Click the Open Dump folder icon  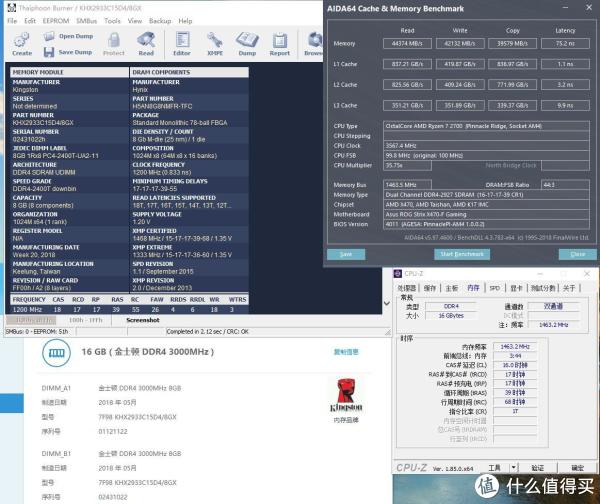point(49,36)
